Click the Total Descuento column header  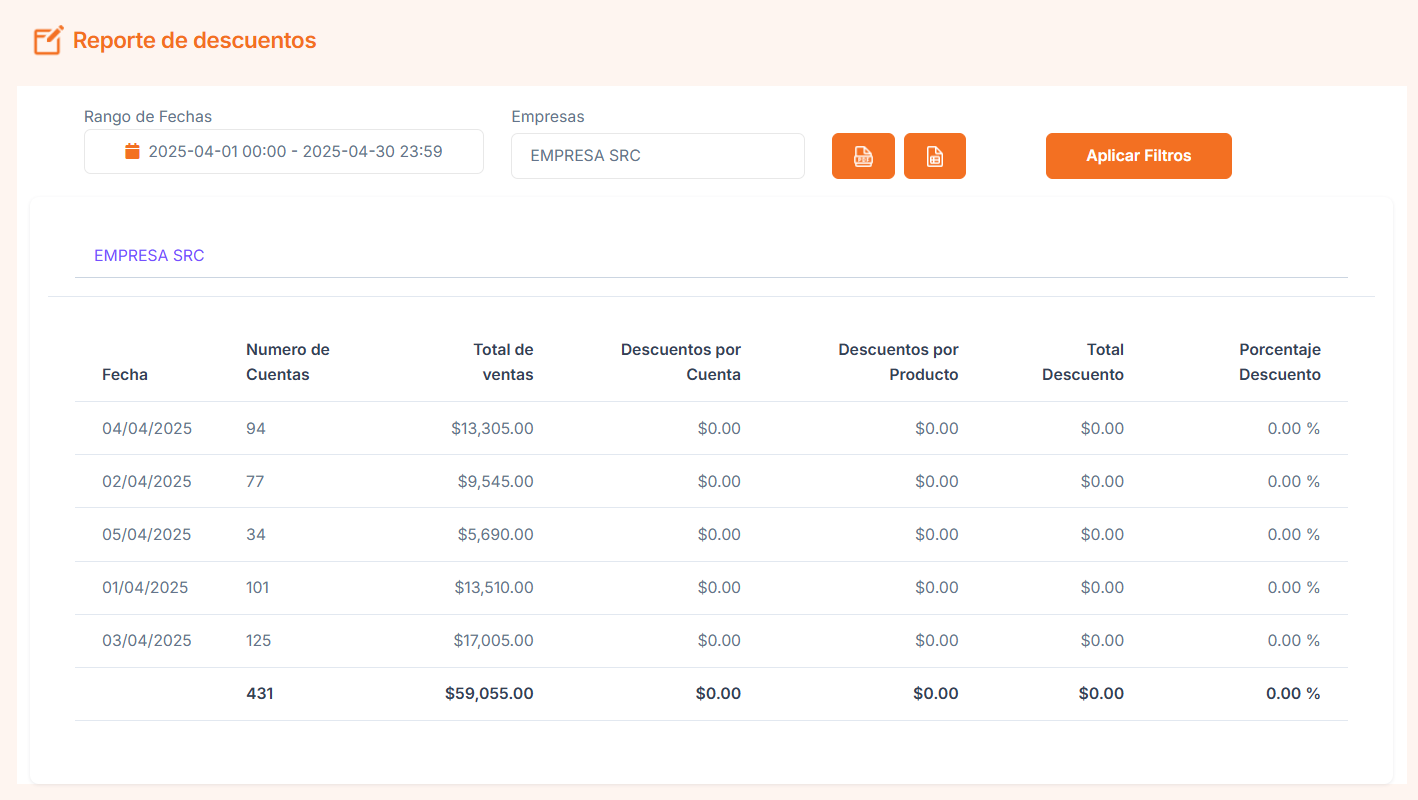pos(1083,362)
